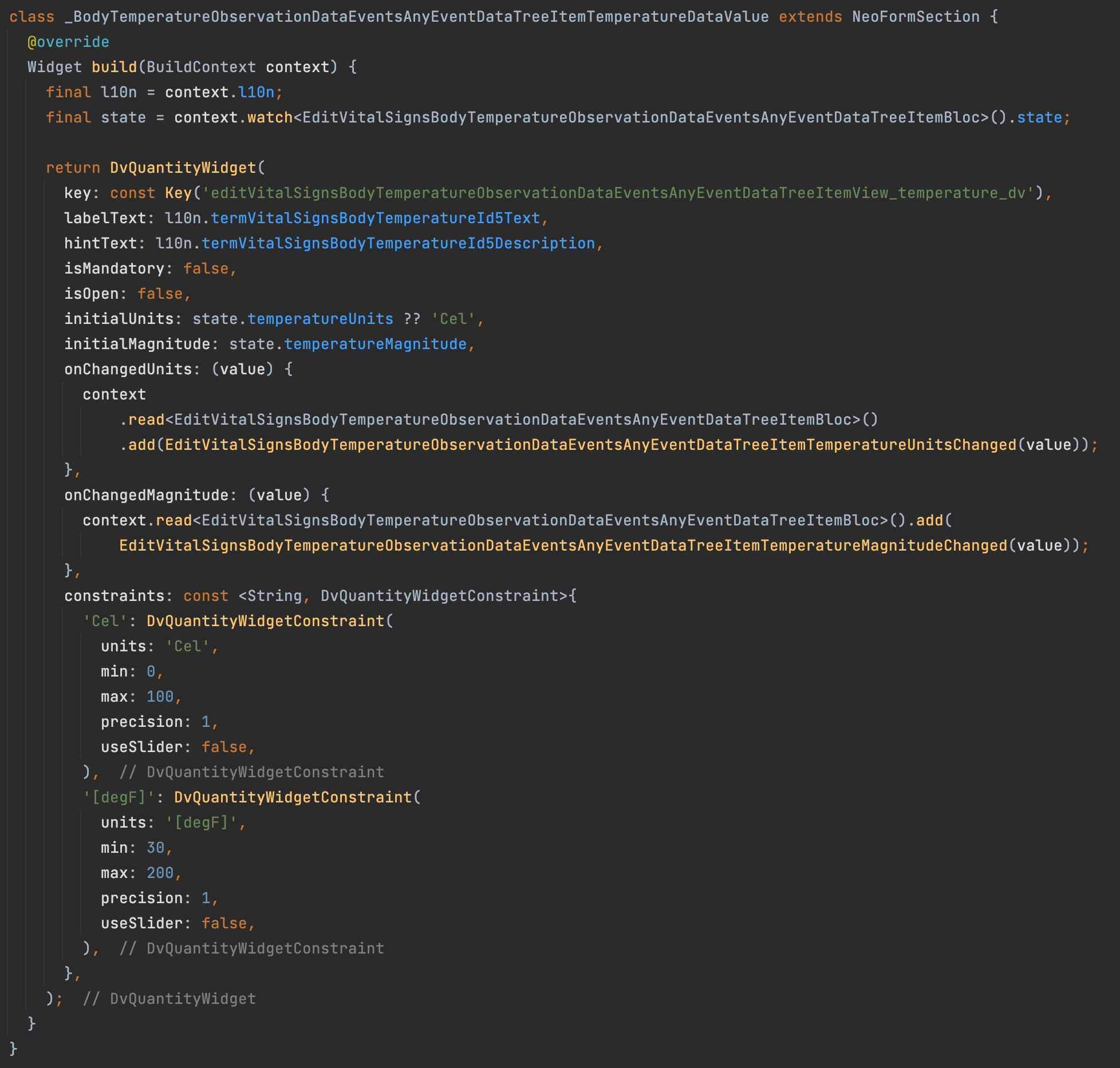Click the onChangedUnits parameter name
Viewport: 1120px width, 1068px height.
coord(128,369)
